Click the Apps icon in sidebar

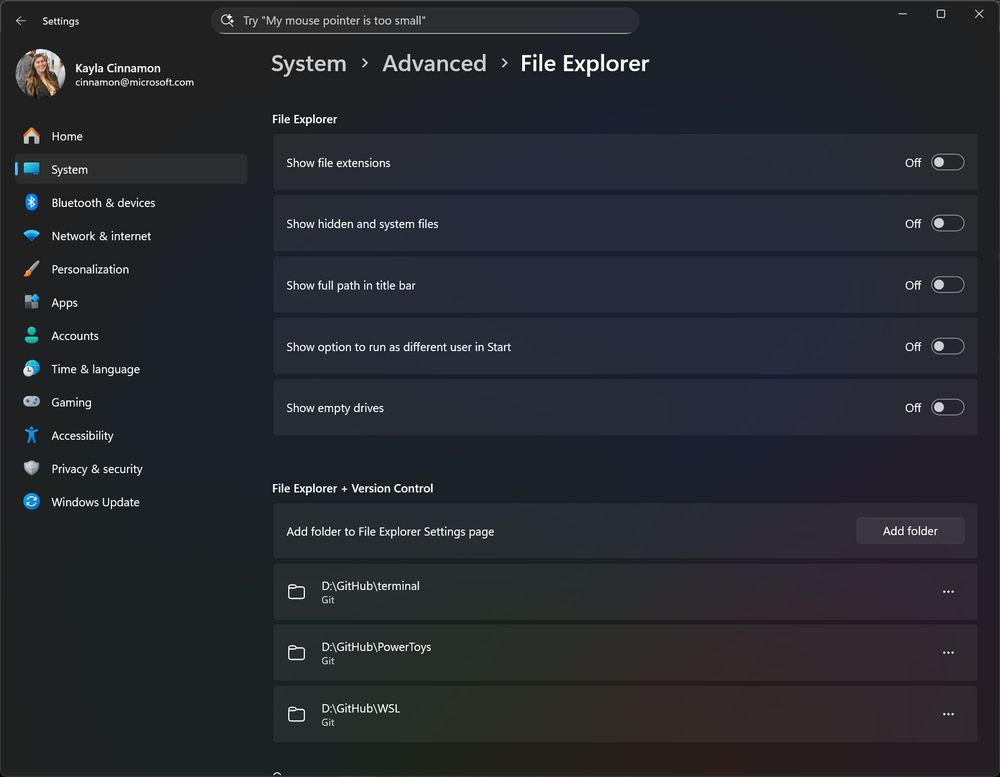tap(31, 302)
